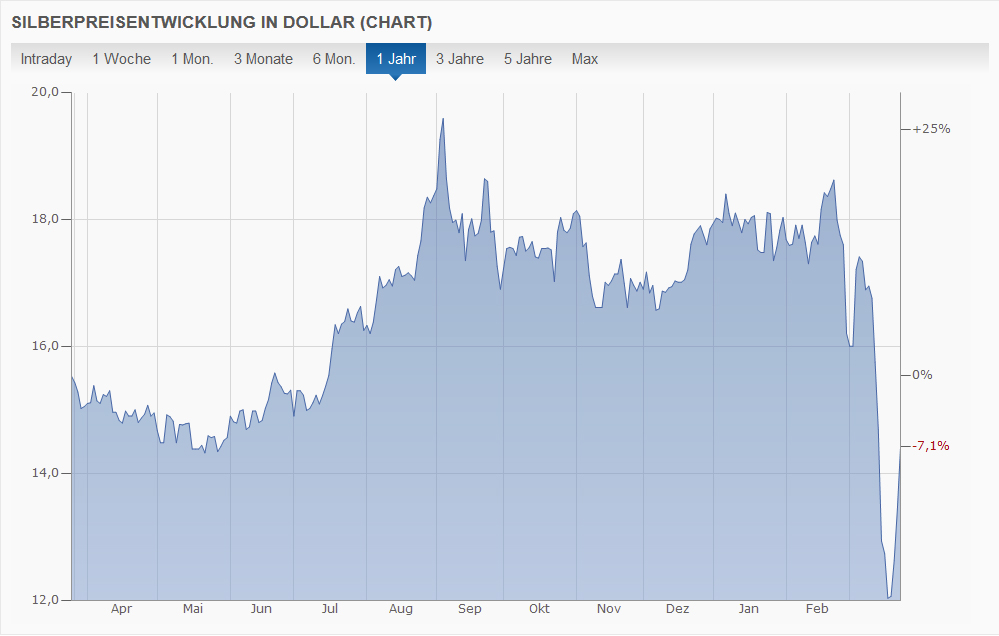999x636 pixels.
Task: Select the 1 Woche time range
Action: point(121,59)
